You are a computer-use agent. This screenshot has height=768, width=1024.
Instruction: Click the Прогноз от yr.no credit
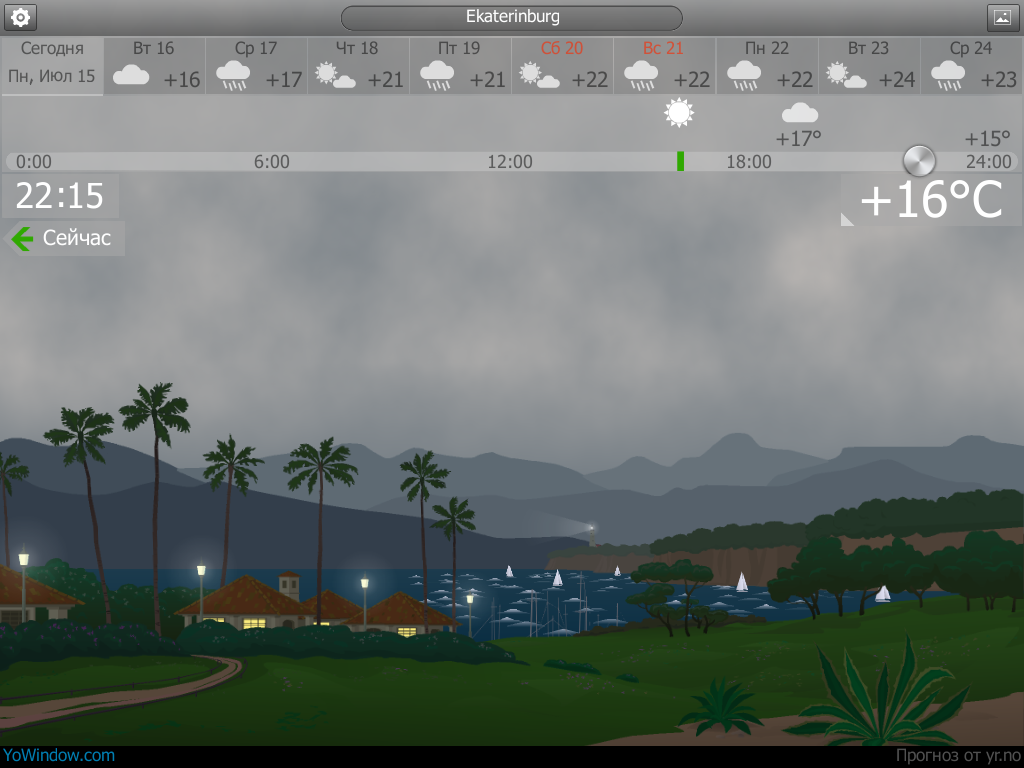click(x=957, y=756)
